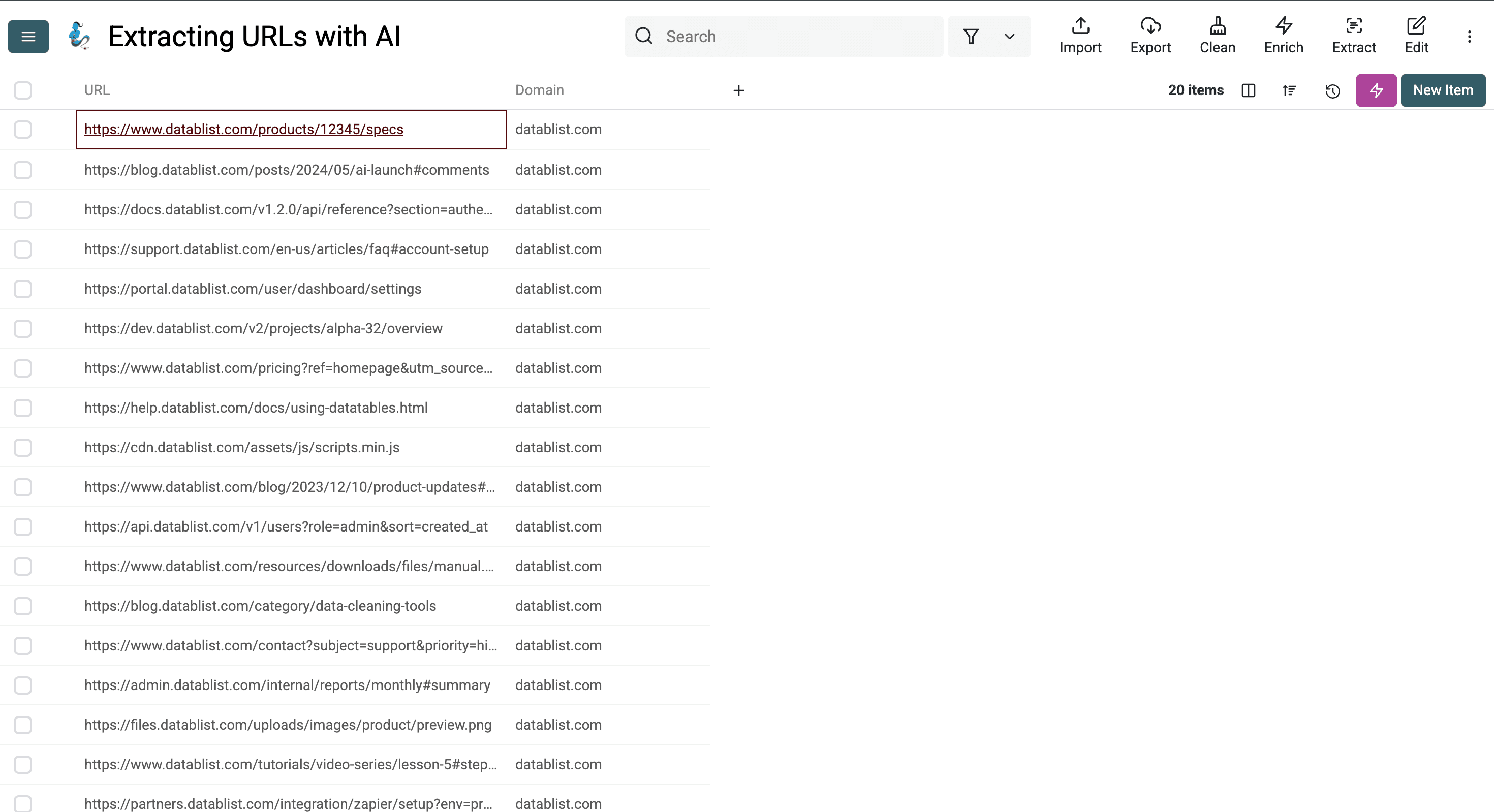Open the sorting options
The height and width of the screenshot is (812, 1494).
click(x=1289, y=90)
